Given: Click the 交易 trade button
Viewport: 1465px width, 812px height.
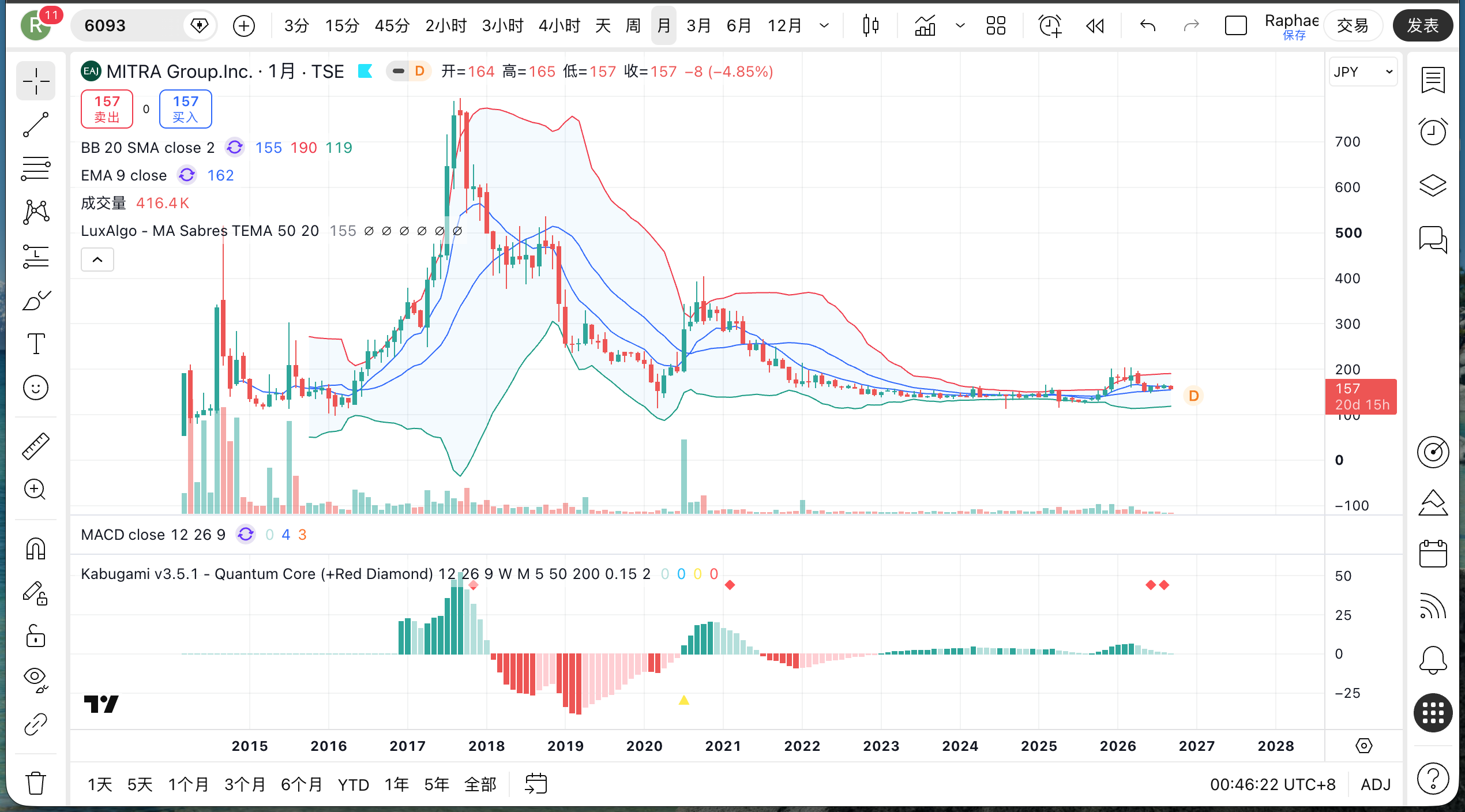Looking at the screenshot, I should [1353, 25].
